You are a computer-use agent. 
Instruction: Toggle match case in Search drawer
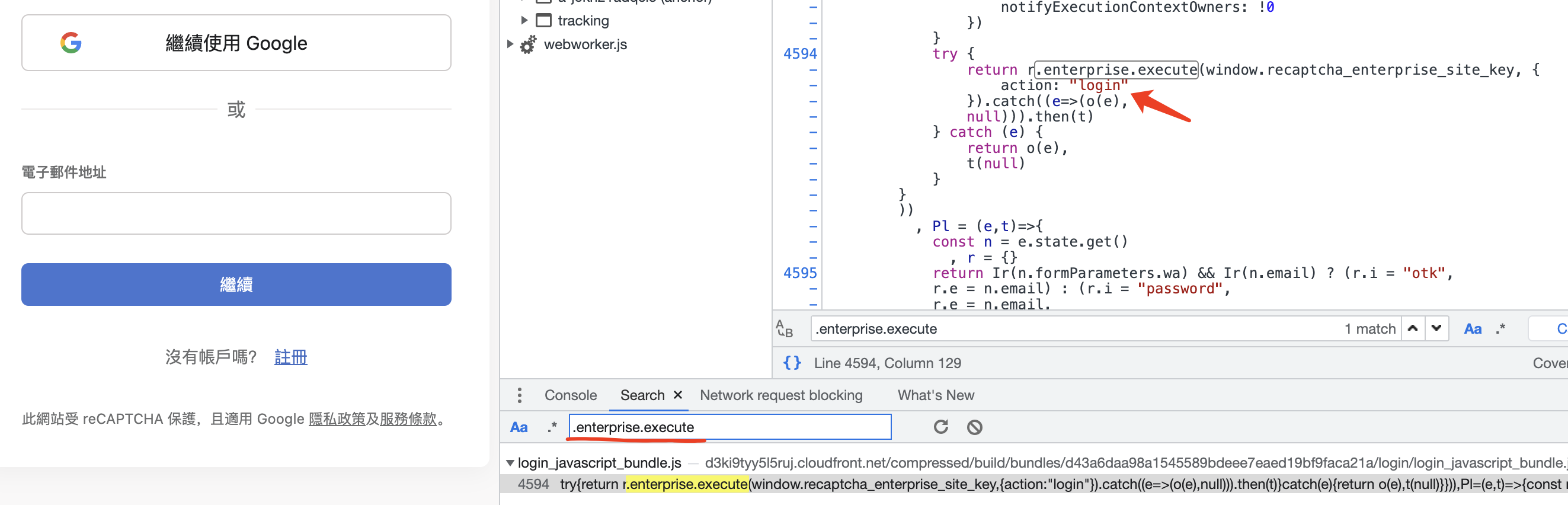(x=519, y=427)
